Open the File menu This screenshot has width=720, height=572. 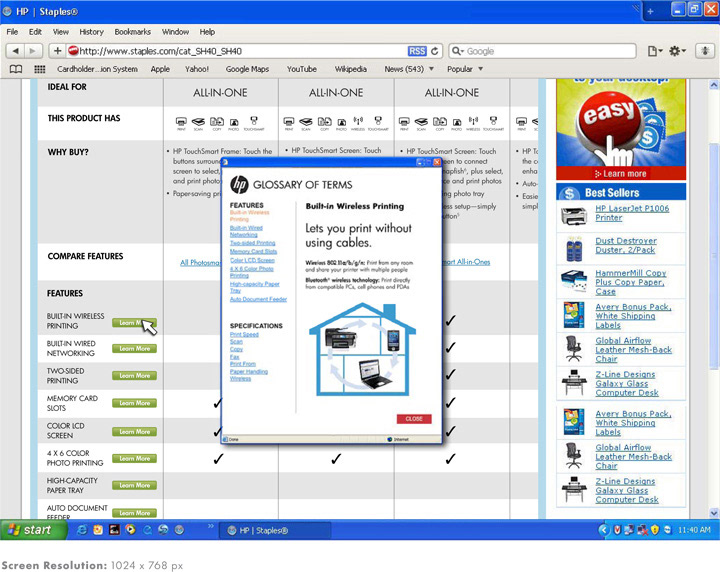coord(12,32)
